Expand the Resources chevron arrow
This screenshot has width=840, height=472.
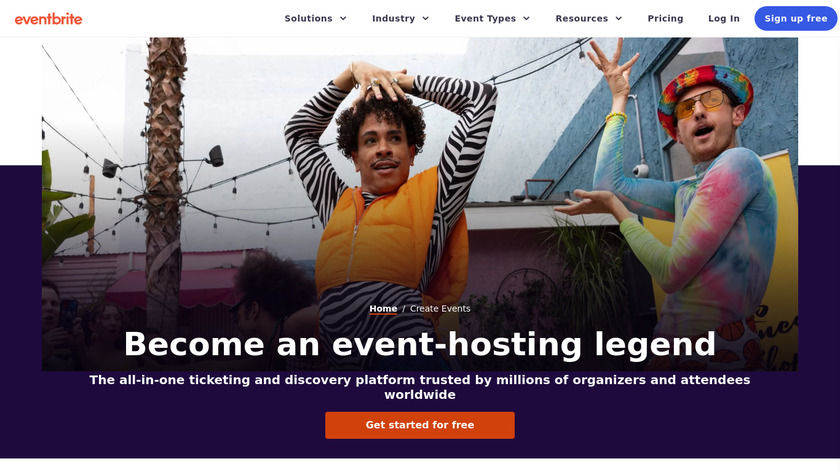click(x=619, y=19)
